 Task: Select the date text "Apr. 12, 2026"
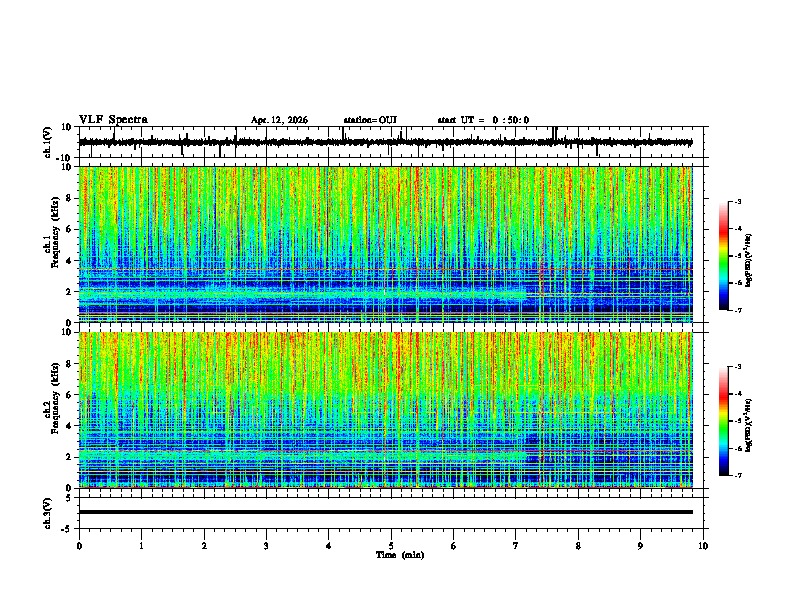click(x=279, y=120)
